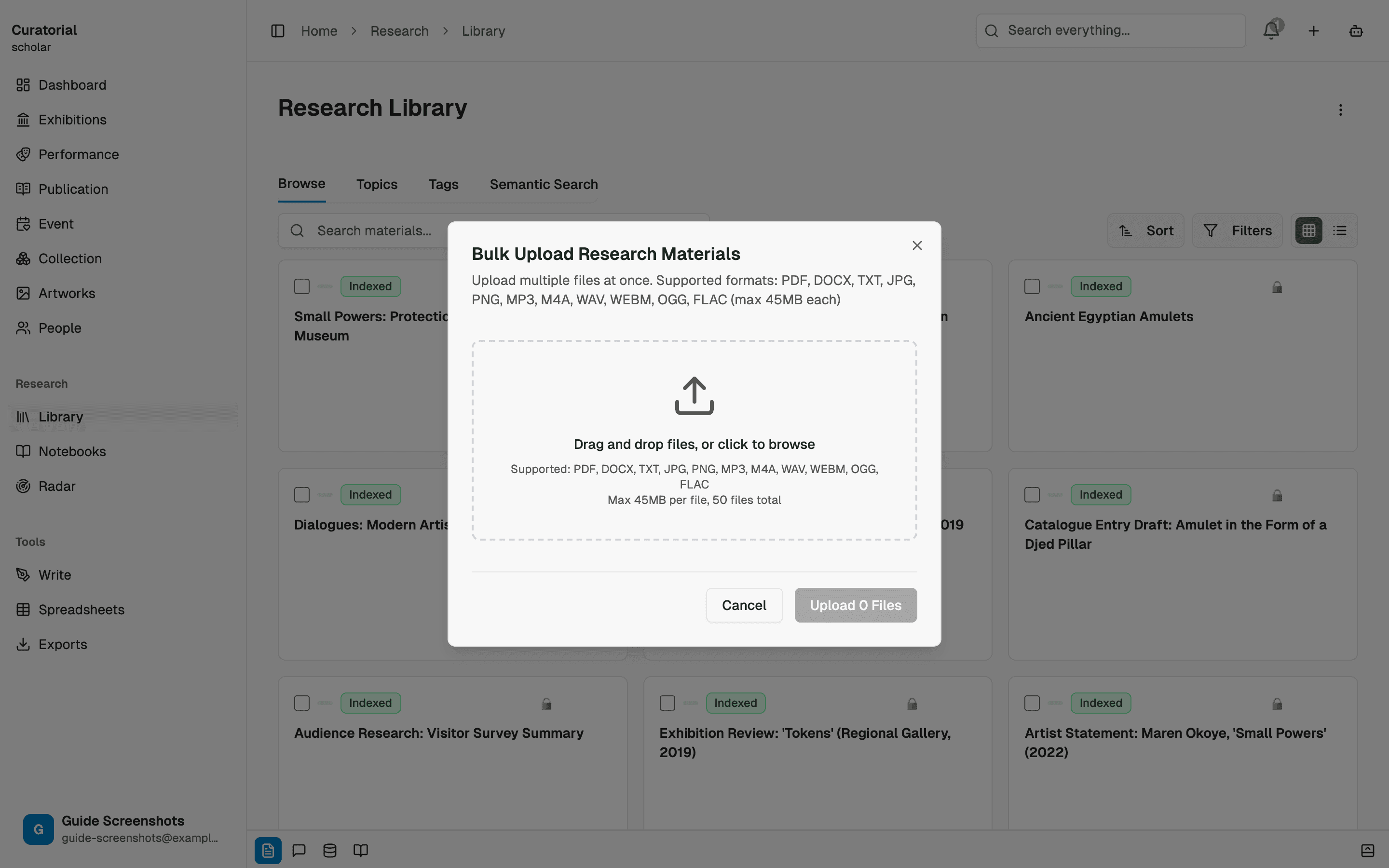Screen dimensions: 1389x868
Task: Toggle the sidebar panel icon
Action: coord(278,31)
